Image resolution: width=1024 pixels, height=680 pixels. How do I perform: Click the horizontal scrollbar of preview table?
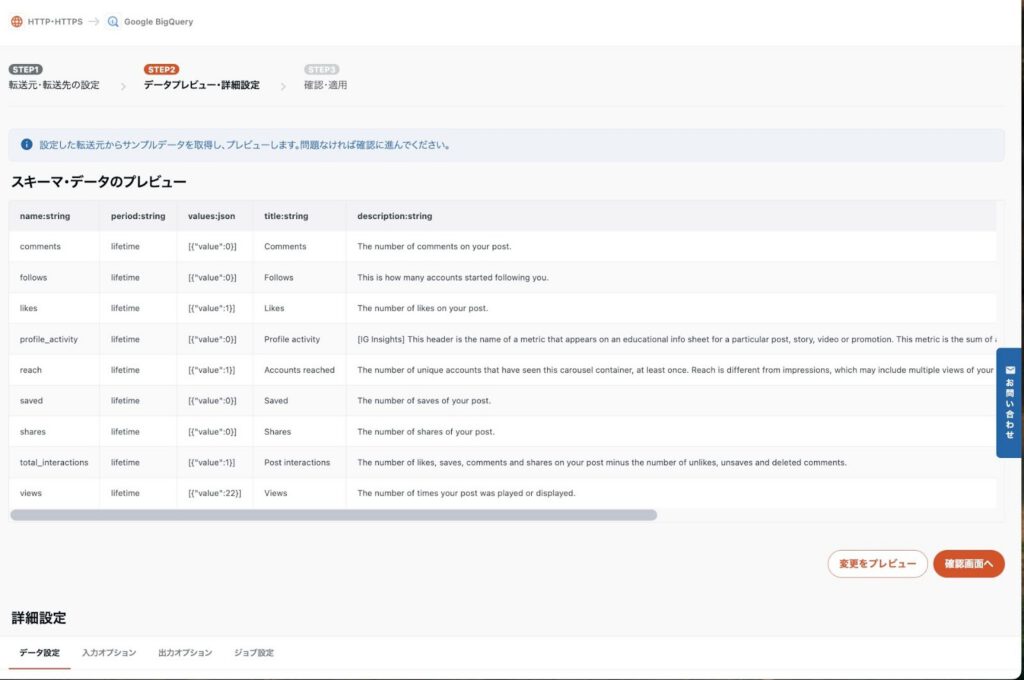pos(333,515)
